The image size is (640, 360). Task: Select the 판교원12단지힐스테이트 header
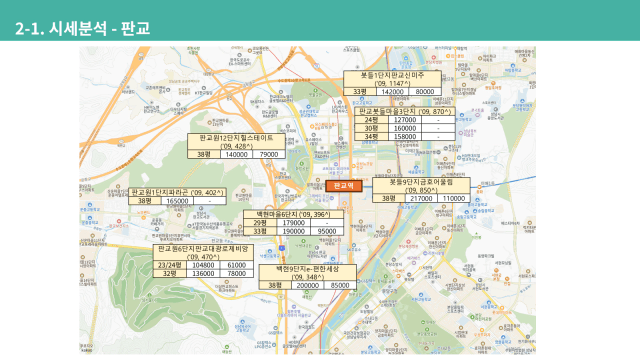236,142
